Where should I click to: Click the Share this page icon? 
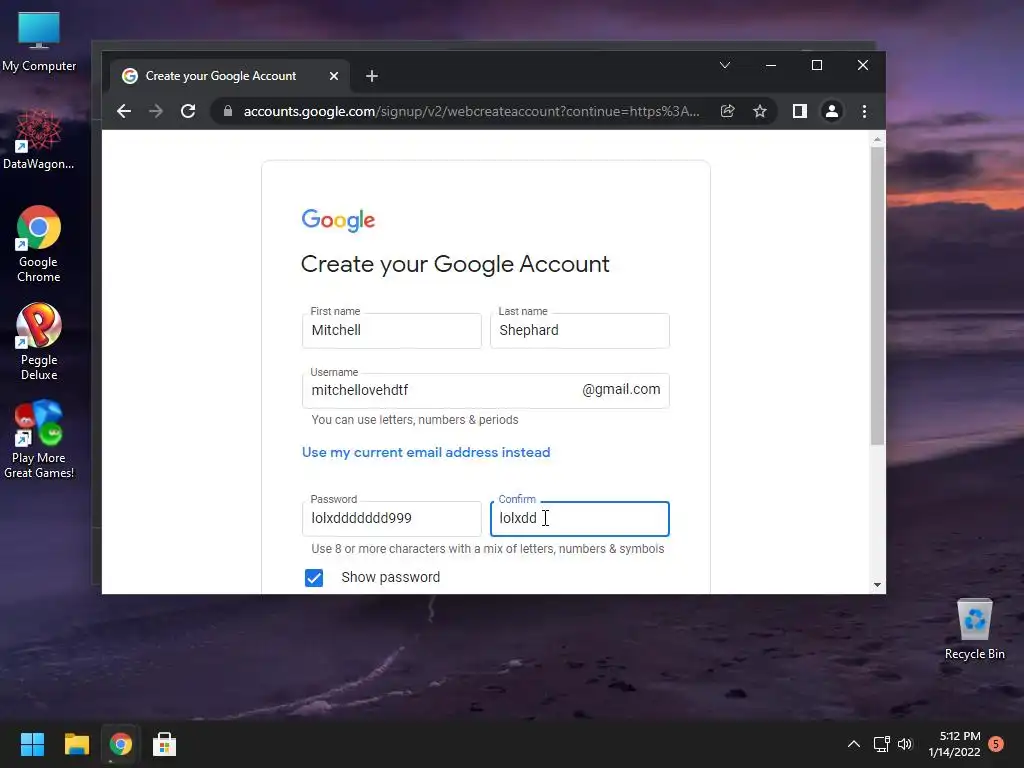click(728, 111)
